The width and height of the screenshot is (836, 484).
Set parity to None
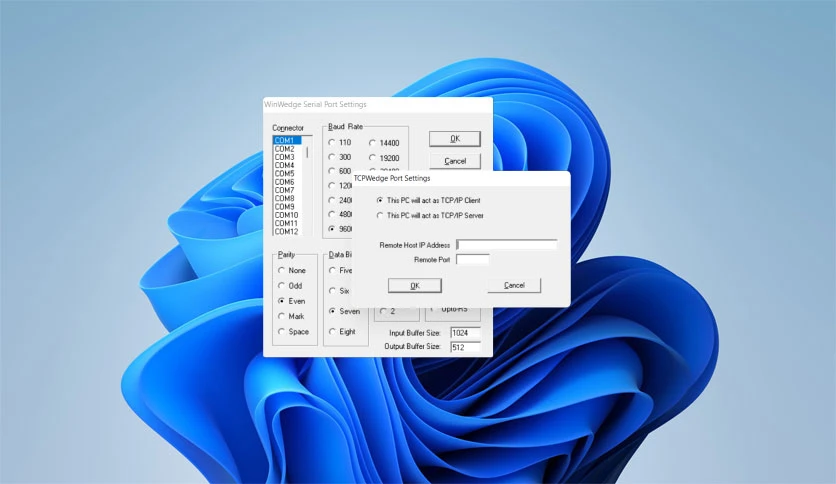281,270
